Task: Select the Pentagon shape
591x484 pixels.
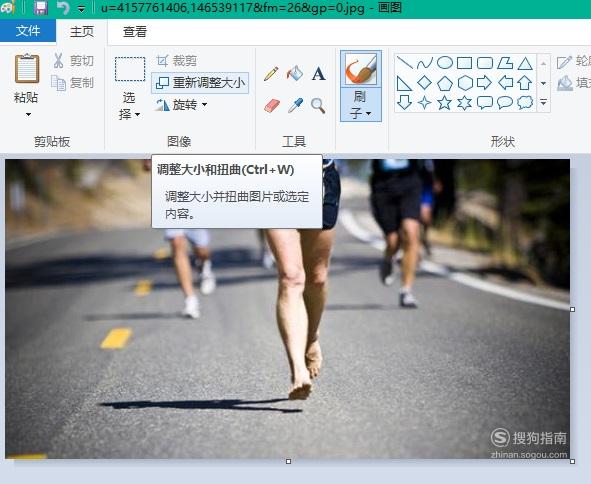Action: 445,83
